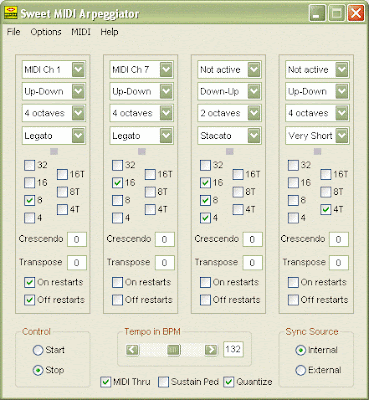This screenshot has height=400, width=369.
Task: Open the Stacato note length dropdown
Action: [254, 135]
